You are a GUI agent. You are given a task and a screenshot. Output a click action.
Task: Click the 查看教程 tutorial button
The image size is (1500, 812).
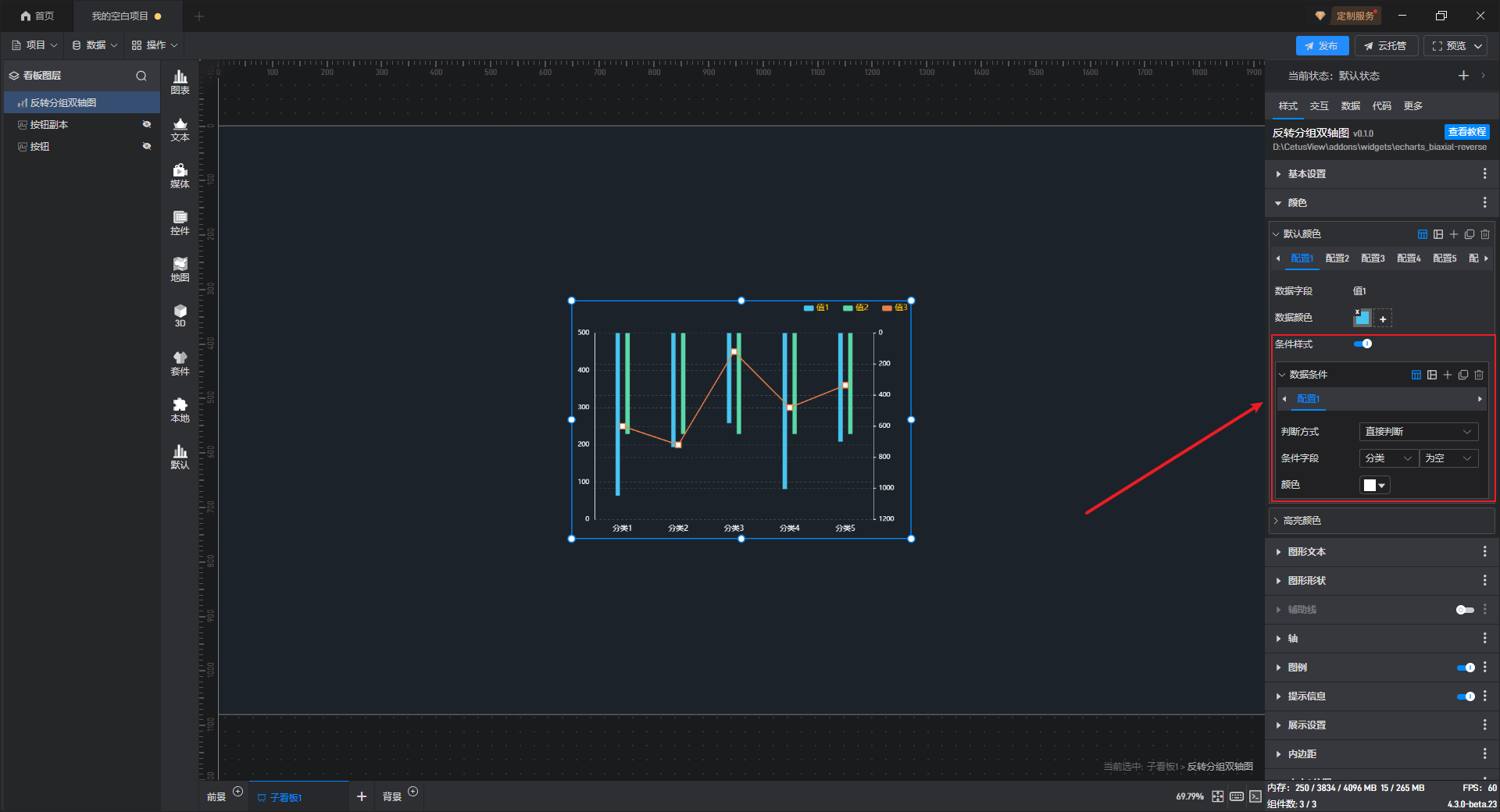pos(1466,132)
